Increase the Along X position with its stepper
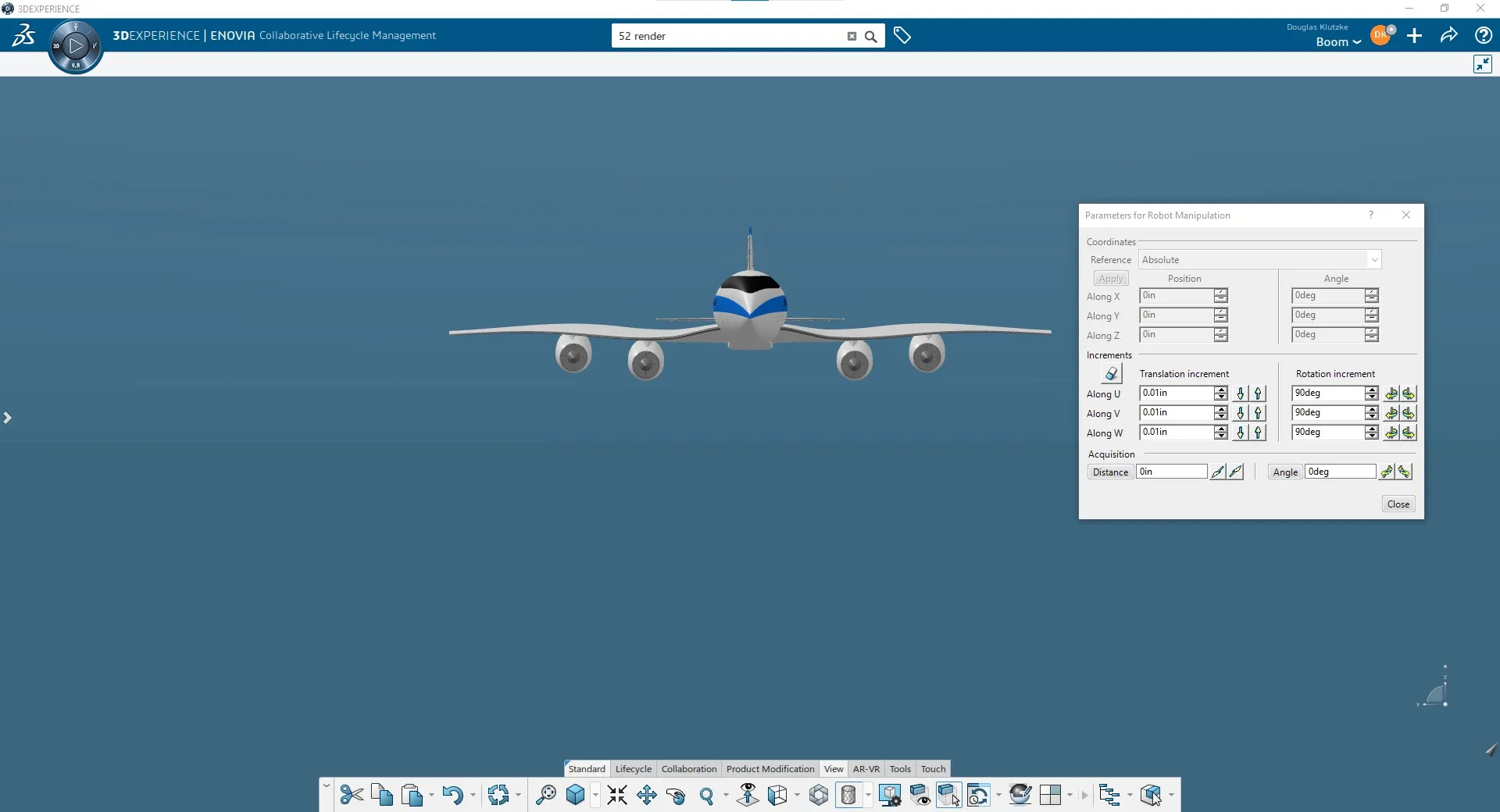The width and height of the screenshot is (1500, 812). [1222, 293]
